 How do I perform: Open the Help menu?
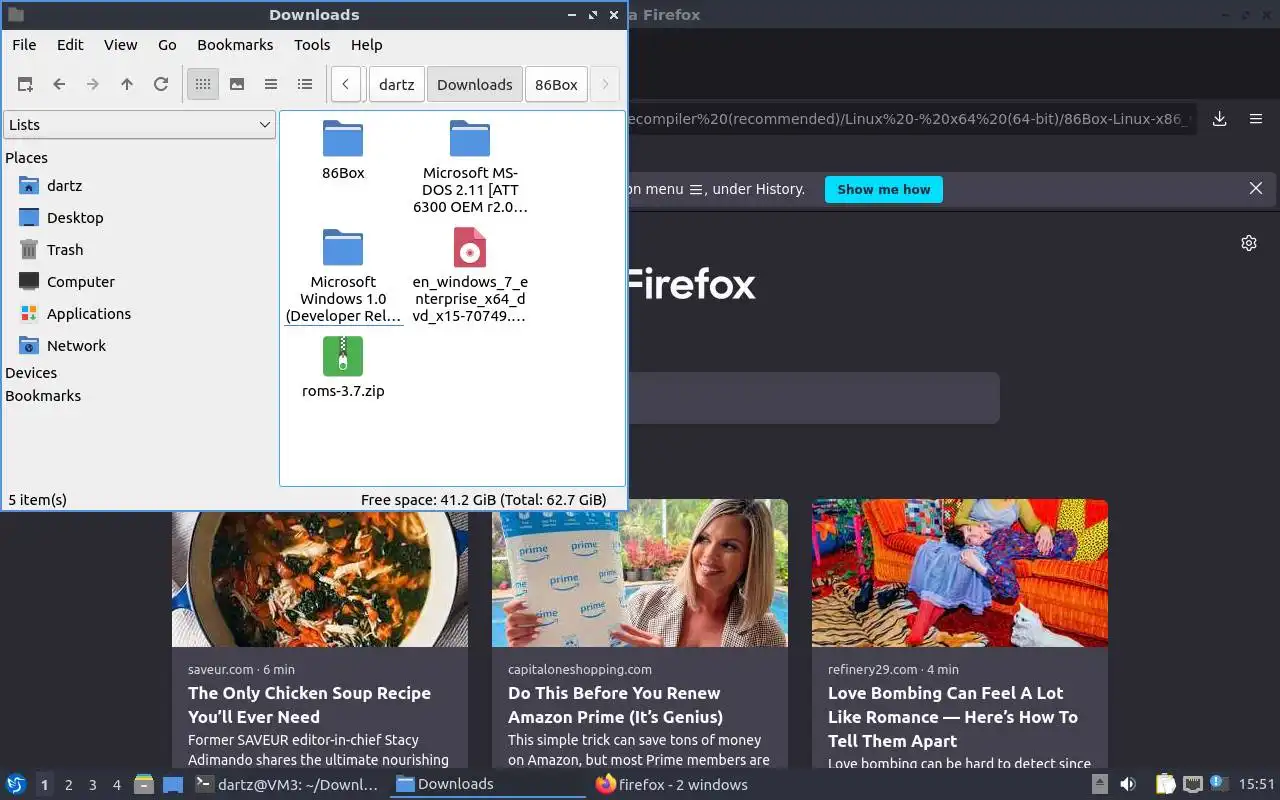367,45
